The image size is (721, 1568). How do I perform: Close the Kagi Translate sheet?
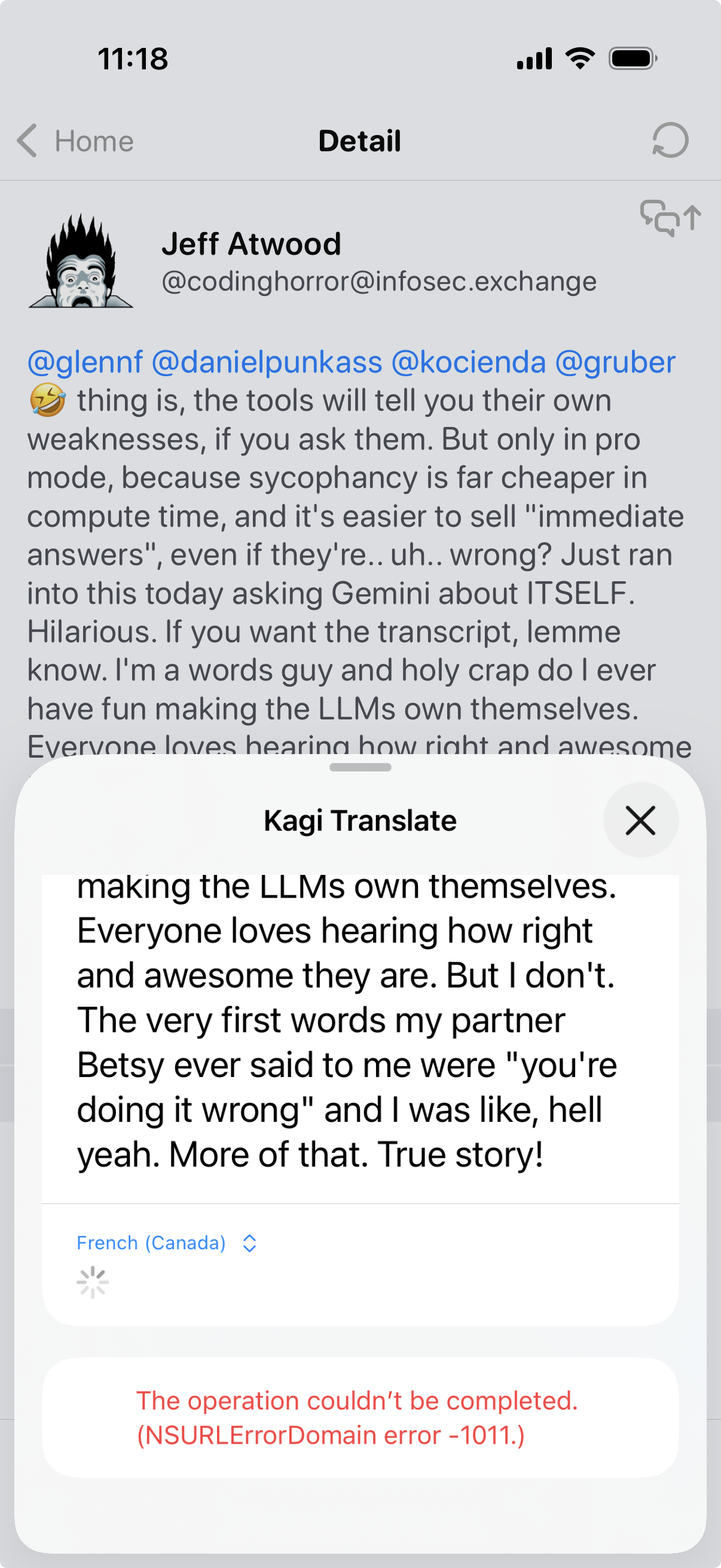640,820
